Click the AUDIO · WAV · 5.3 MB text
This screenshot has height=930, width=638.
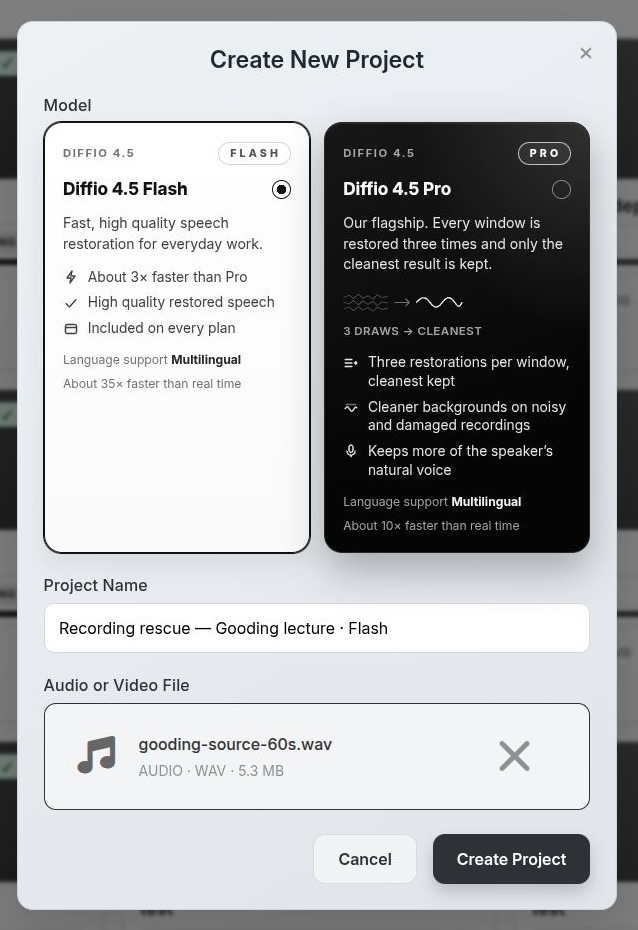pyautogui.click(x=211, y=770)
